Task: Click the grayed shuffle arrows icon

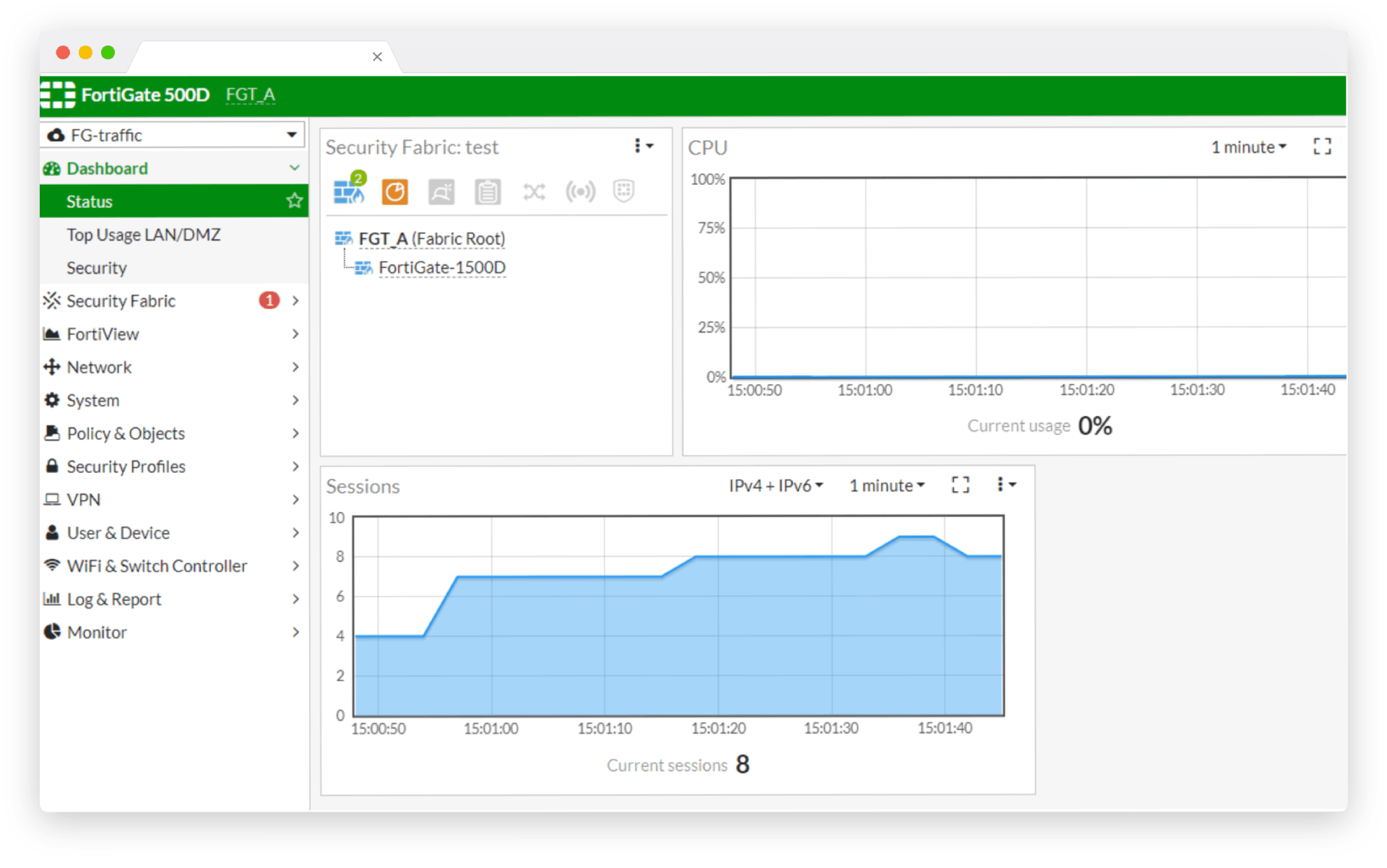Action: click(534, 192)
